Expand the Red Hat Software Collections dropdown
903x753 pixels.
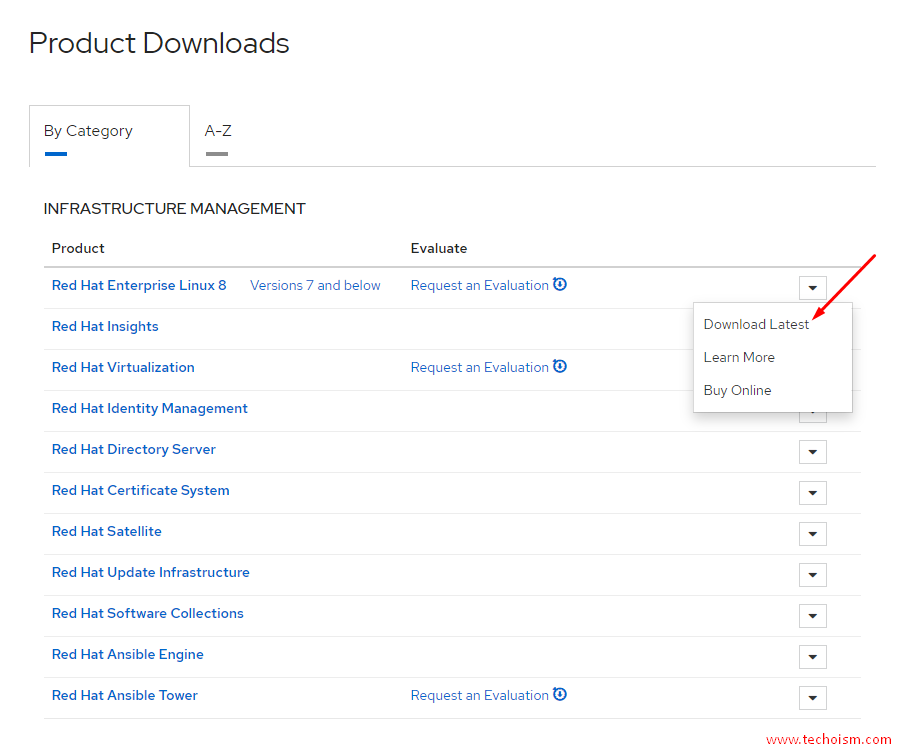[813, 616]
